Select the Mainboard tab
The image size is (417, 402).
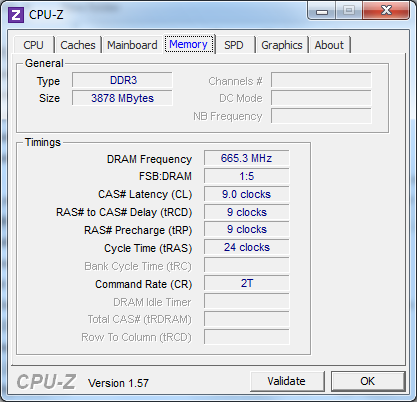(x=132, y=45)
